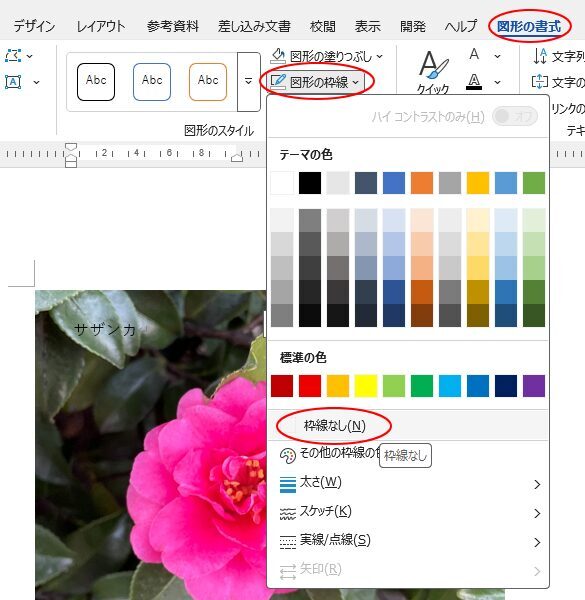Click the Draw Text Box icon
This screenshot has width=585, height=600.
point(13,82)
